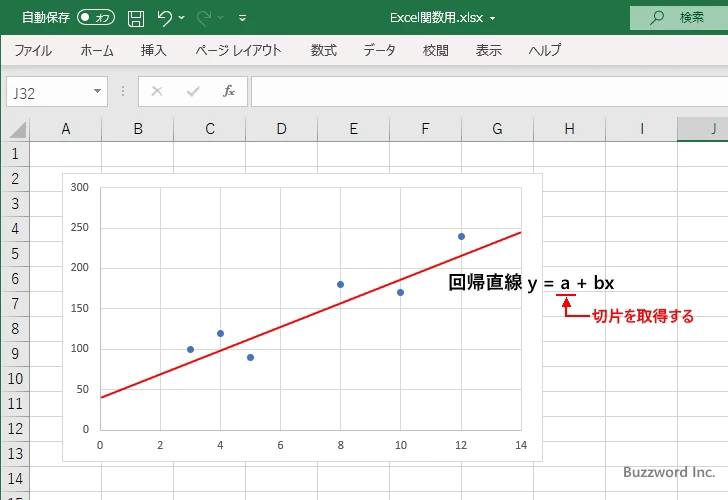728x500 pixels.
Task: Click inside the formula bar input
Action: [489, 91]
